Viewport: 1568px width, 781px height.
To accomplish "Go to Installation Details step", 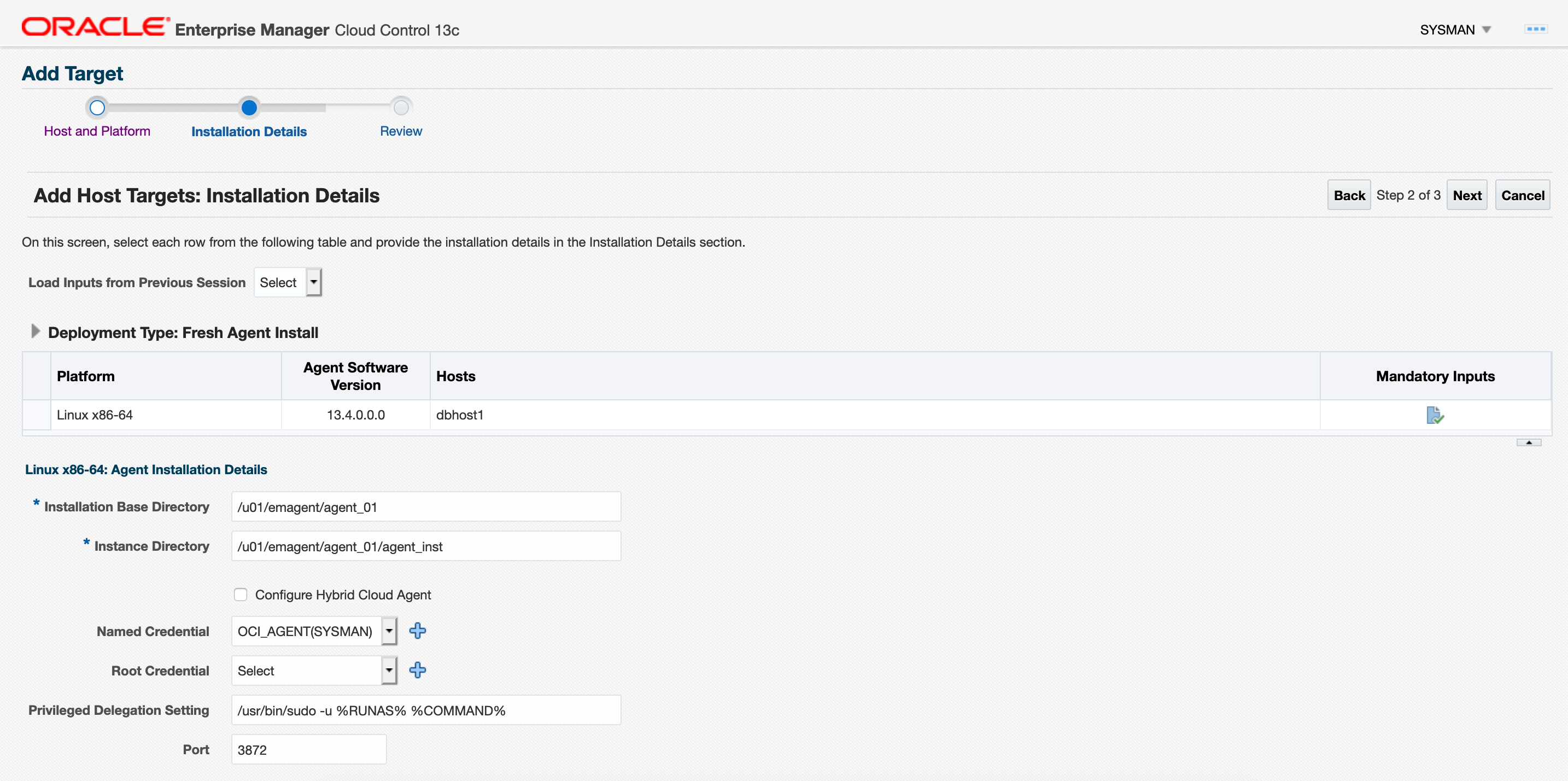I will [x=249, y=131].
